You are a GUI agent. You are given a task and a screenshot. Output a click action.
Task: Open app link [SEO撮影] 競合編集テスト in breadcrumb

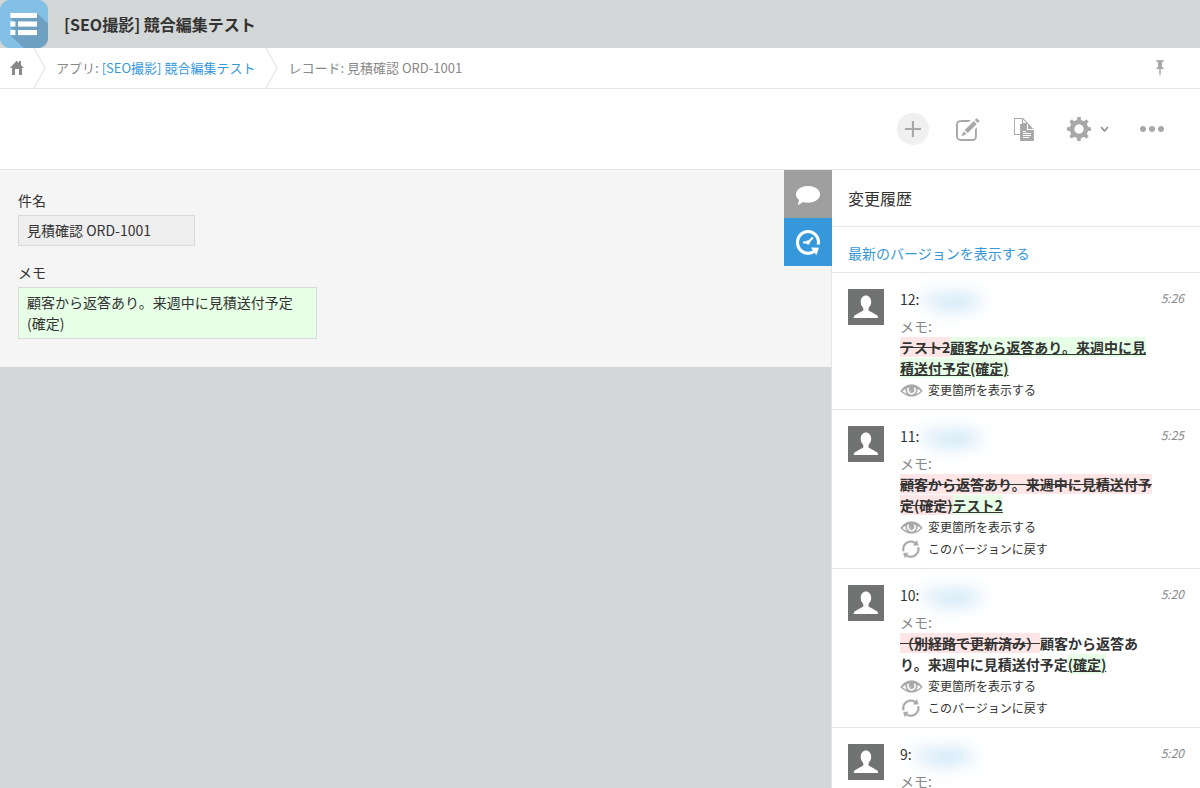pos(178,68)
